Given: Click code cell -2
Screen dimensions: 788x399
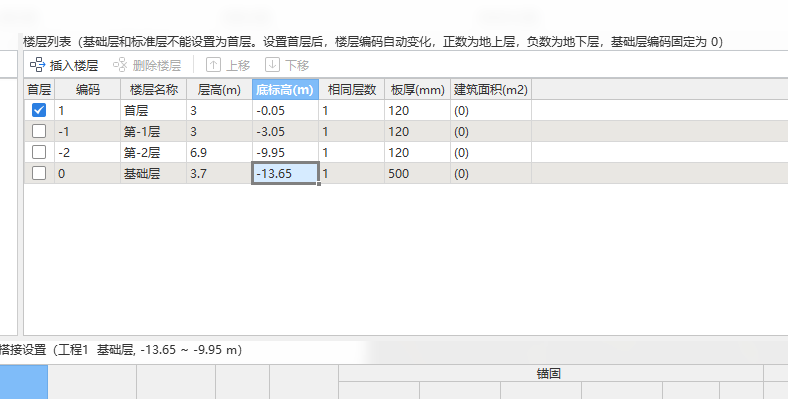Looking at the screenshot, I should 87,153.
